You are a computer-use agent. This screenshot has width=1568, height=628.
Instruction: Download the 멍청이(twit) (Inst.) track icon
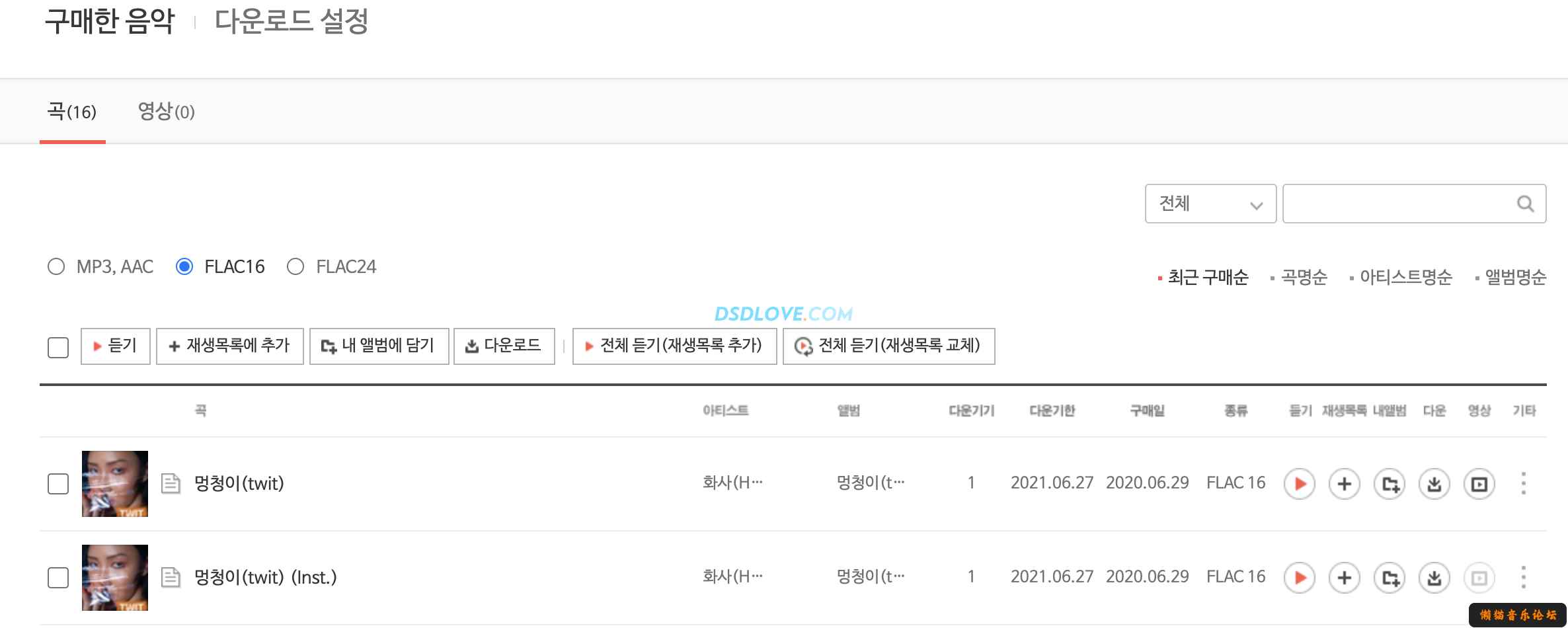[x=1434, y=578]
